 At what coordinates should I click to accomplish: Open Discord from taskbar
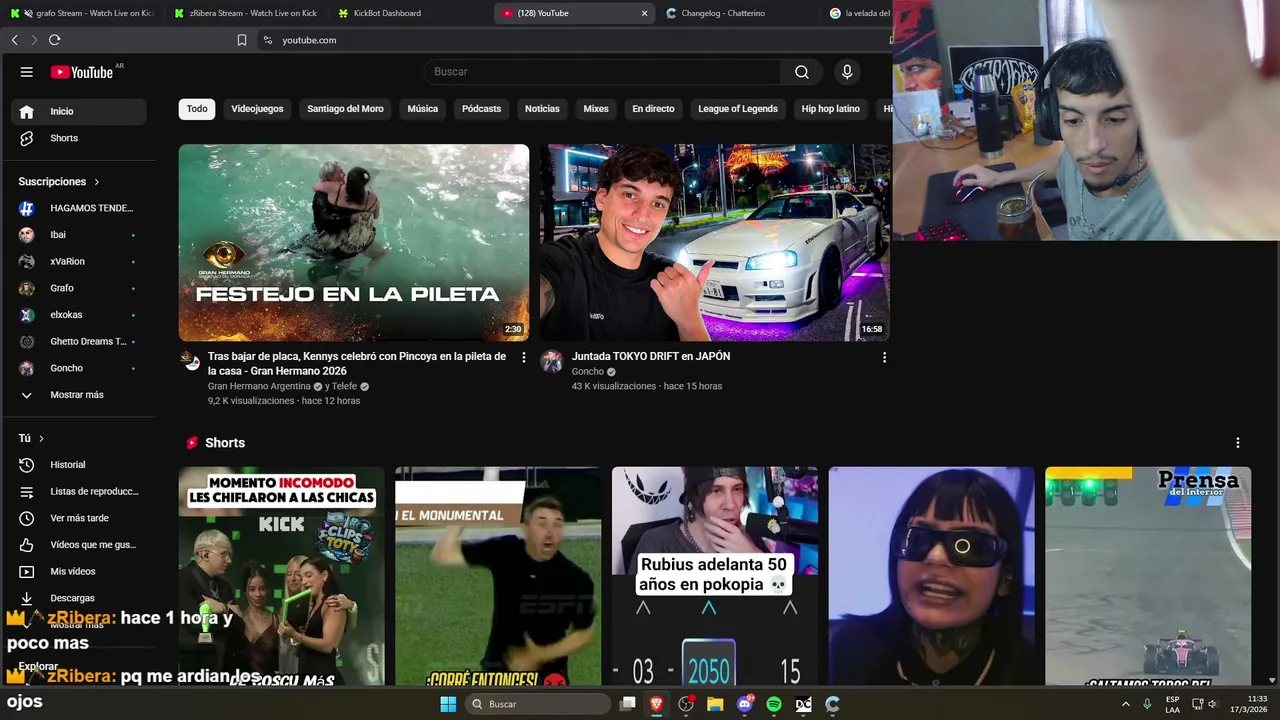[745, 704]
